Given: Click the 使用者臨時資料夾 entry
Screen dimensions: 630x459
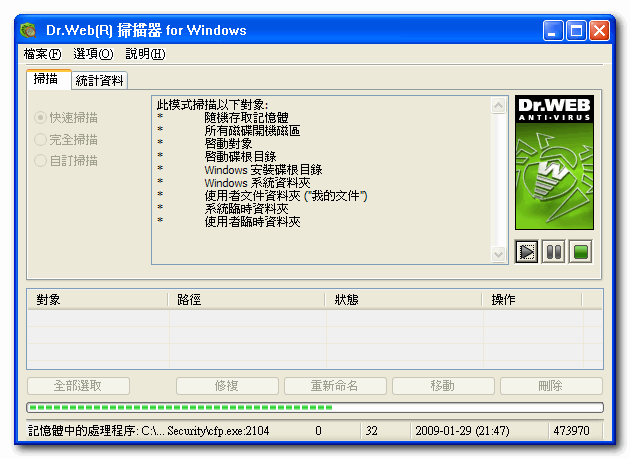Looking at the screenshot, I should (252, 221).
